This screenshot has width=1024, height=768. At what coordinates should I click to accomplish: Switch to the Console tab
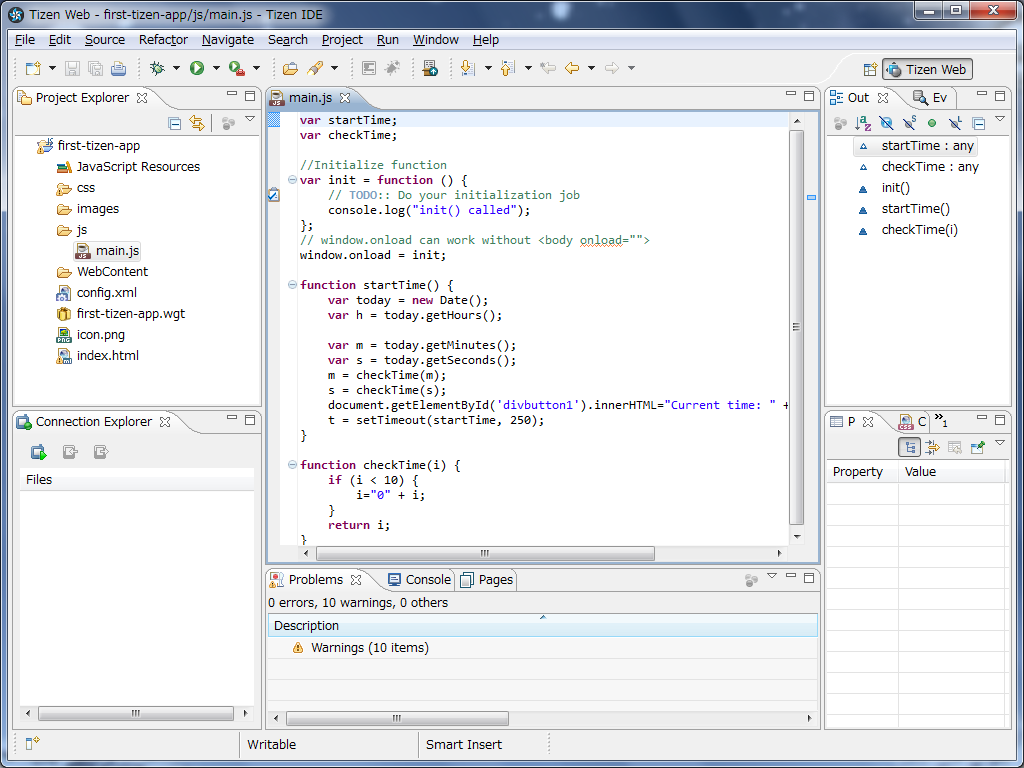pyautogui.click(x=419, y=580)
